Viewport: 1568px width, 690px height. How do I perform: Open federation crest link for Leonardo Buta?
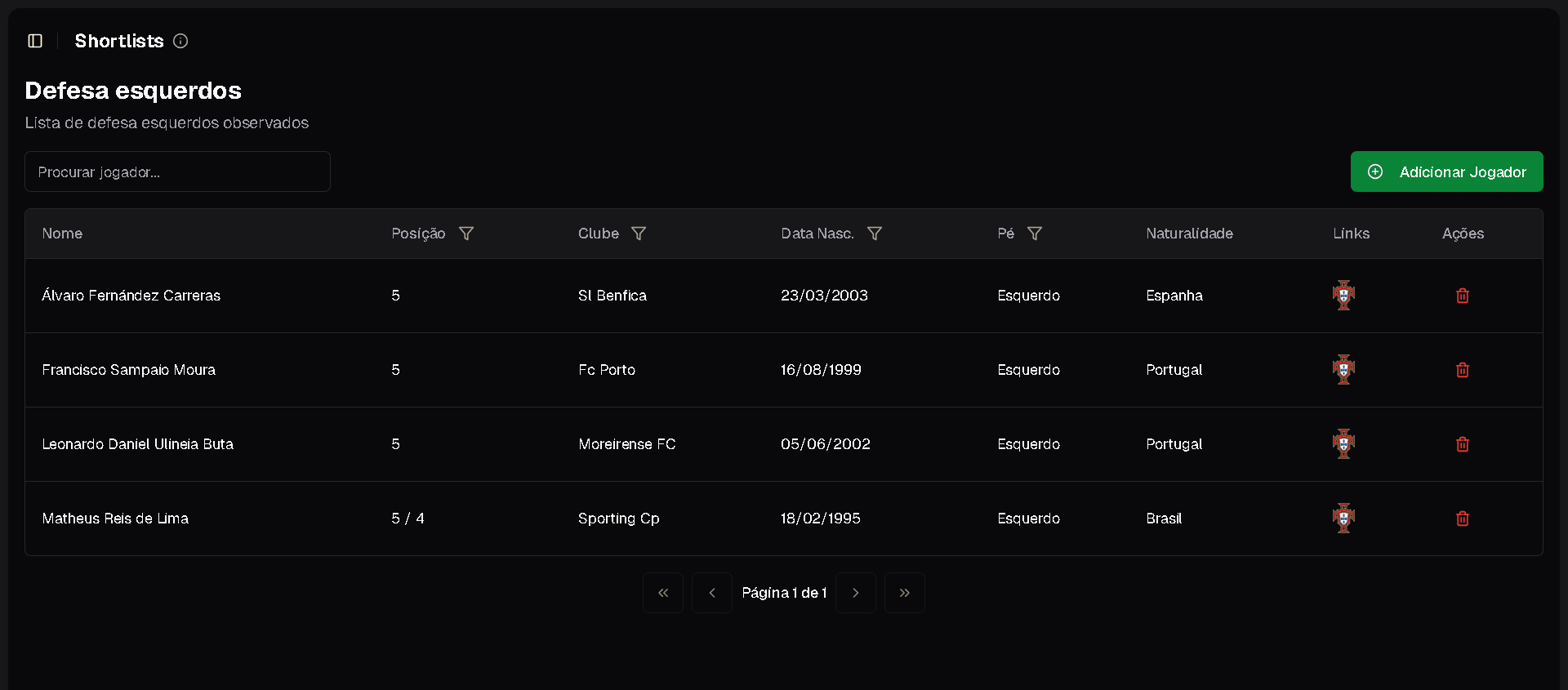click(x=1343, y=444)
